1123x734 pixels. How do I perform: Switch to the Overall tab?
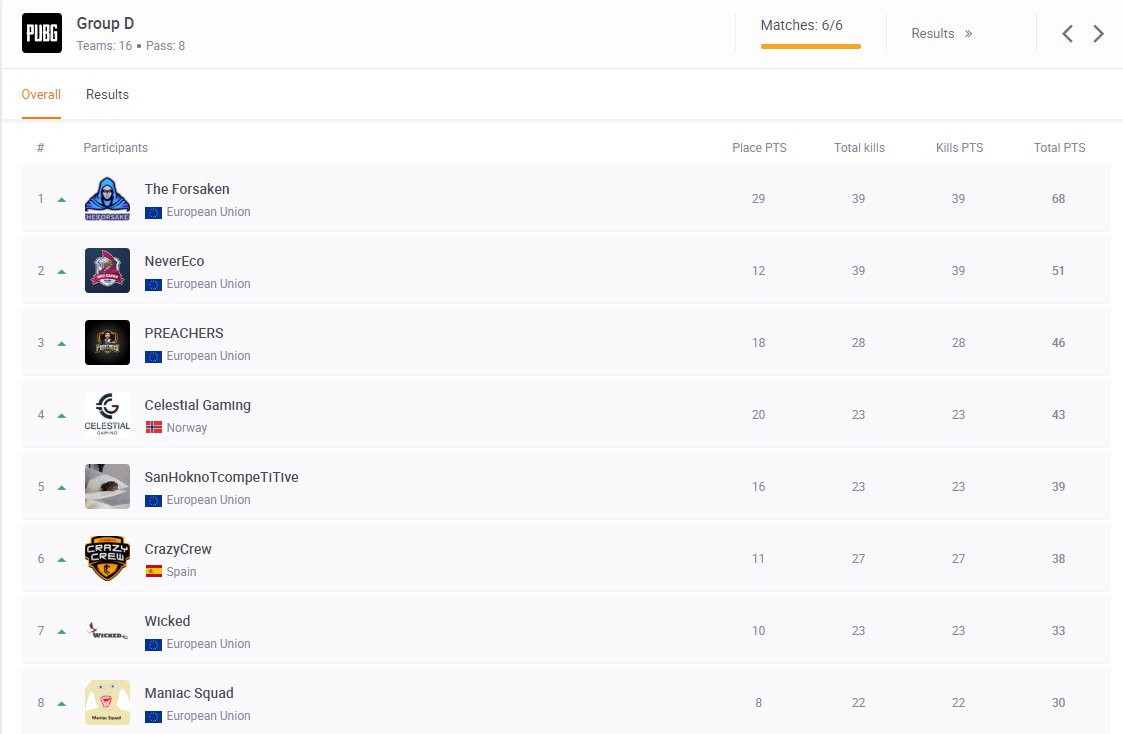(x=41, y=95)
